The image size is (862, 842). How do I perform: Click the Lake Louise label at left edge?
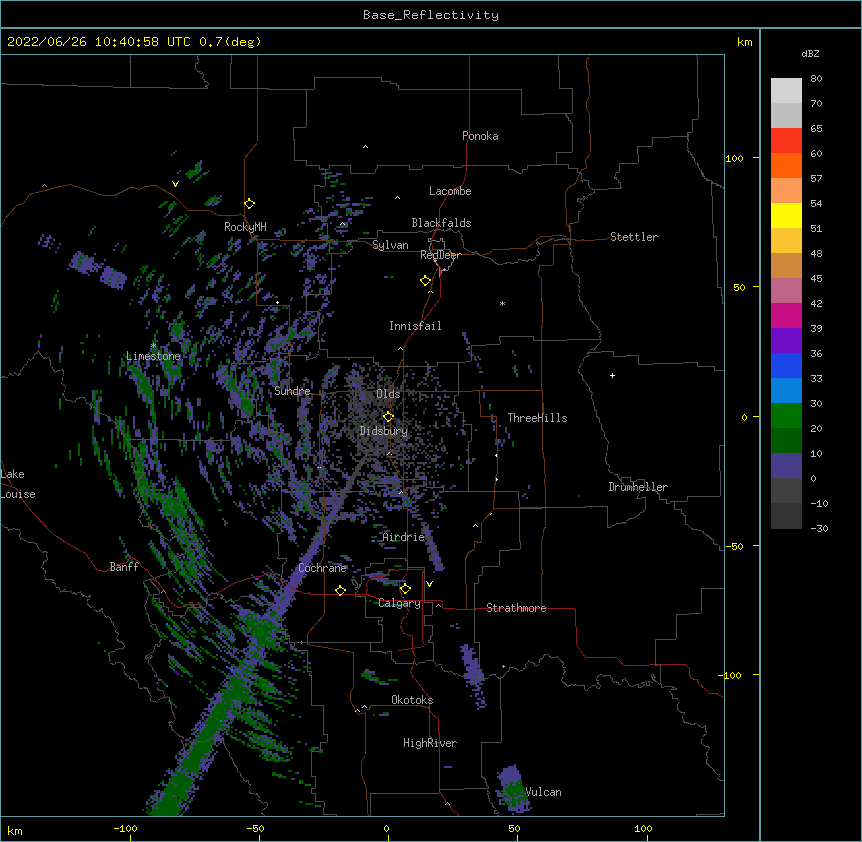point(18,484)
